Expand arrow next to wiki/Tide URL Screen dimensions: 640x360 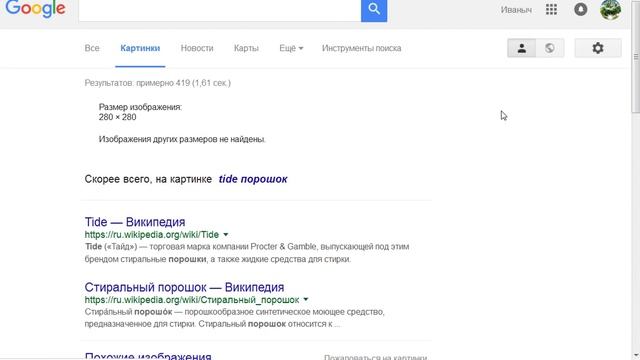click(x=226, y=235)
